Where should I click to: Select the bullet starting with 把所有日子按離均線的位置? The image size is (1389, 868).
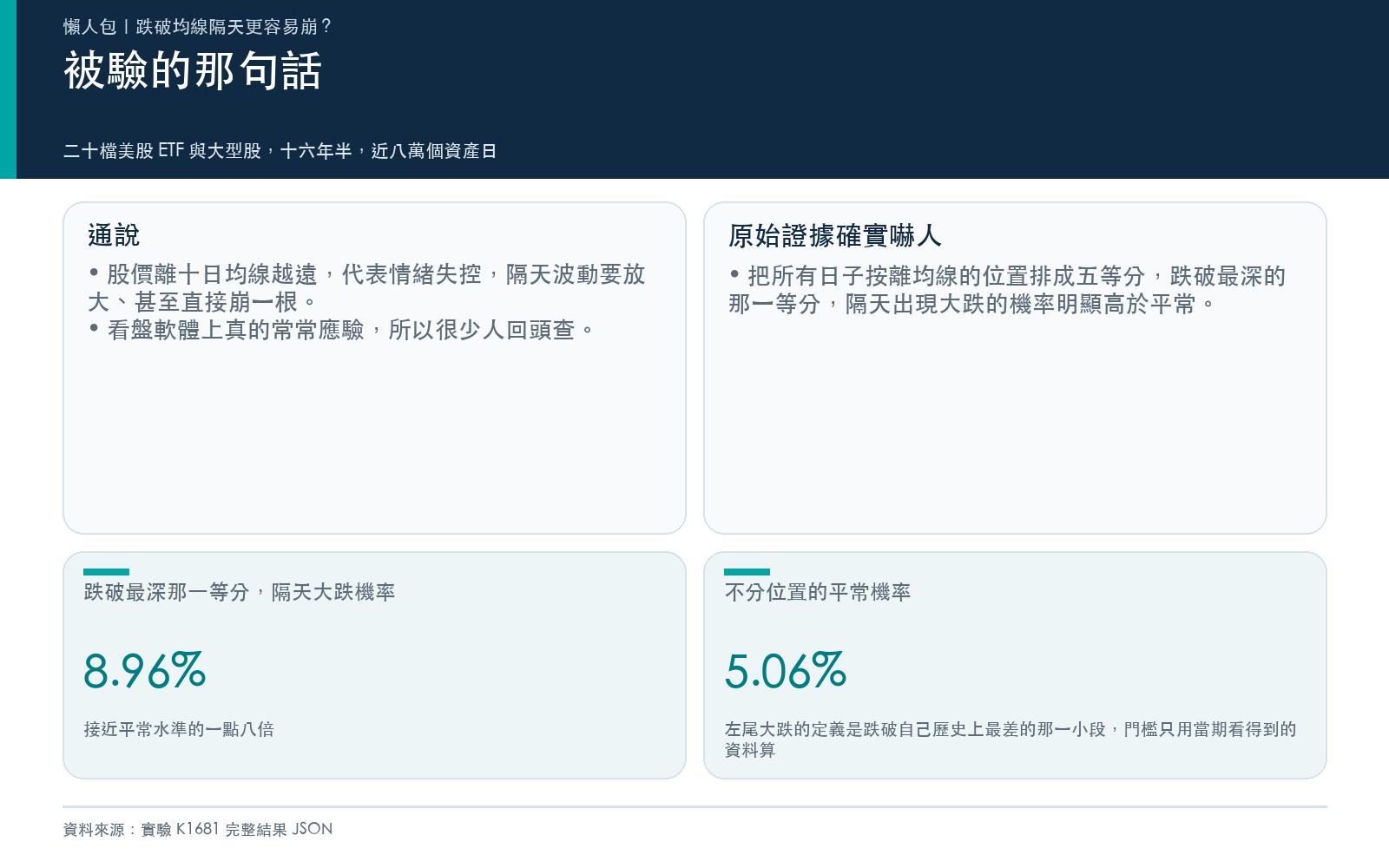tap(1008, 290)
